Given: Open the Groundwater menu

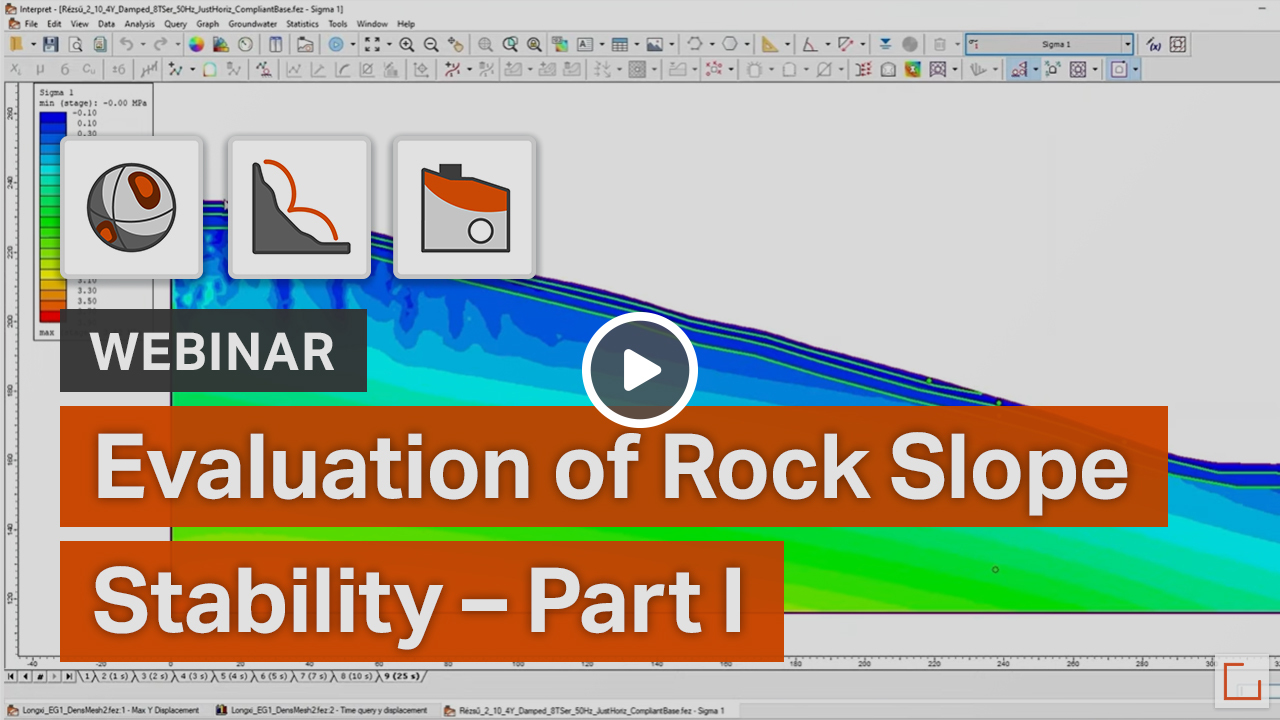Looking at the screenshot, I should point(252,23).
